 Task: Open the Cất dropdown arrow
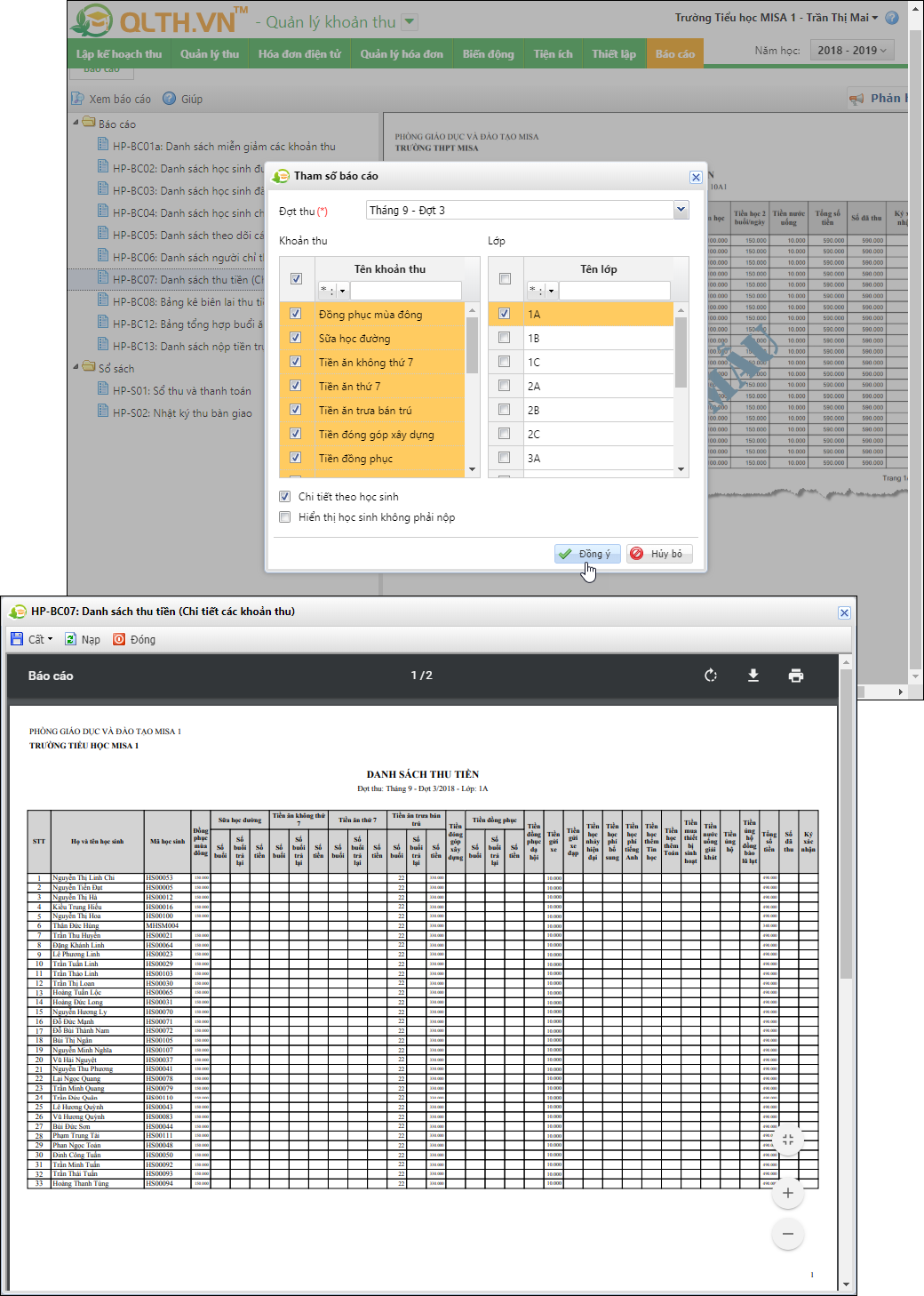click(51, 639)
